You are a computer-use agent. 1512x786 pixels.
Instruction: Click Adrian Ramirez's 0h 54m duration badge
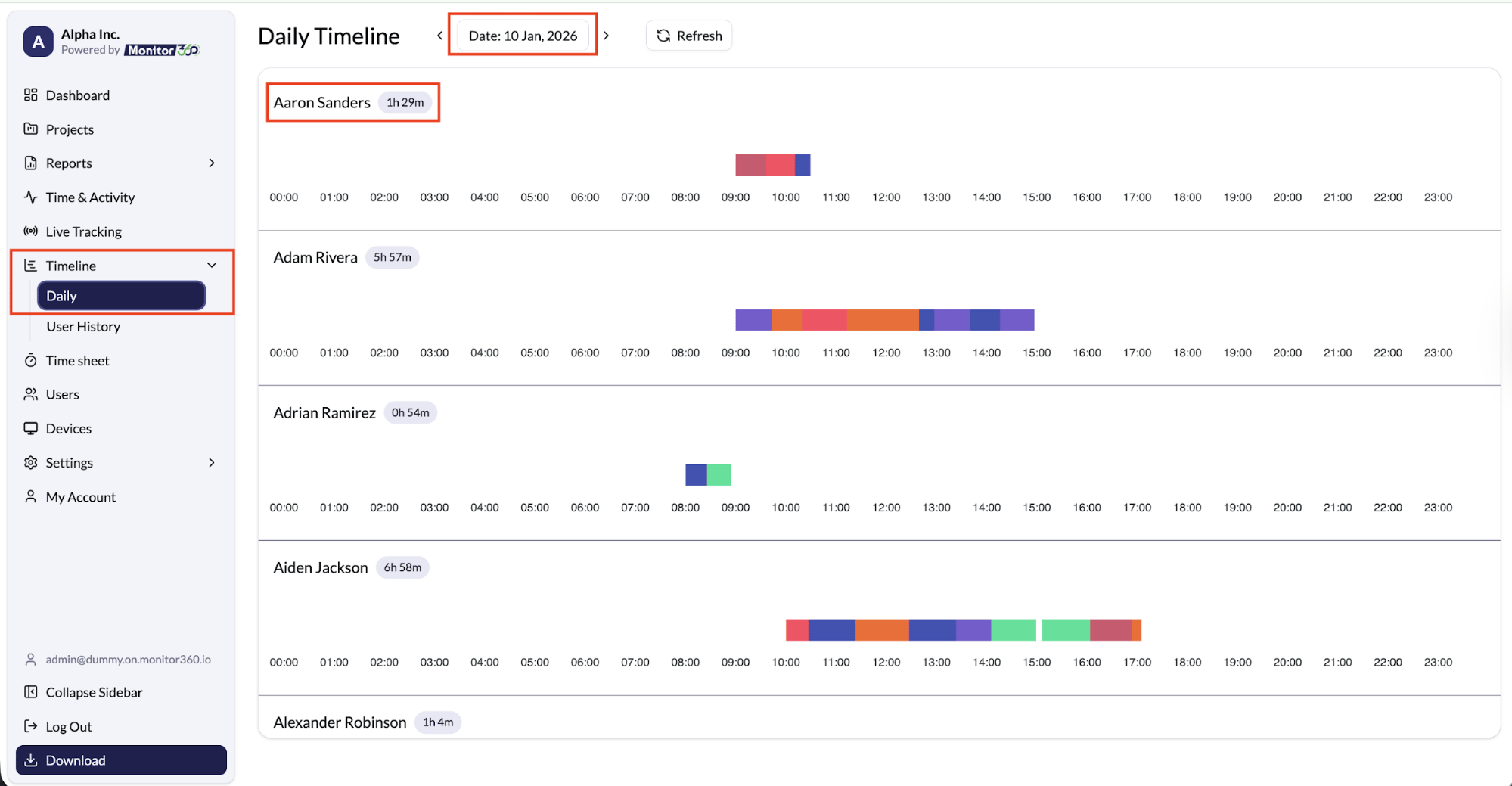pos(411,412)
